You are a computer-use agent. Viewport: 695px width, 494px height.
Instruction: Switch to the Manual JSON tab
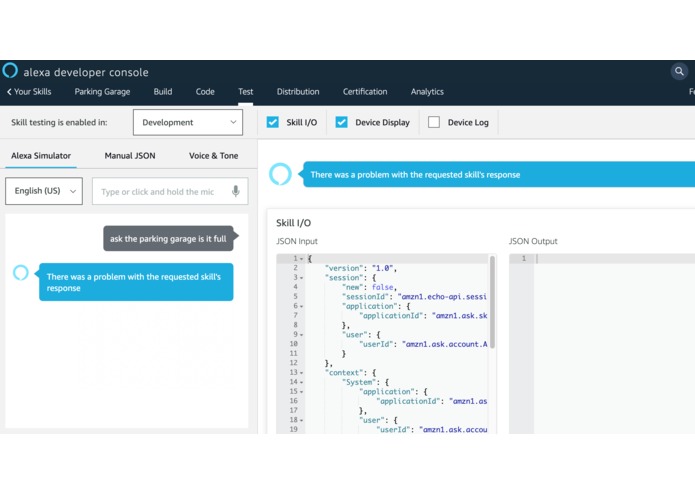(130, 156)
